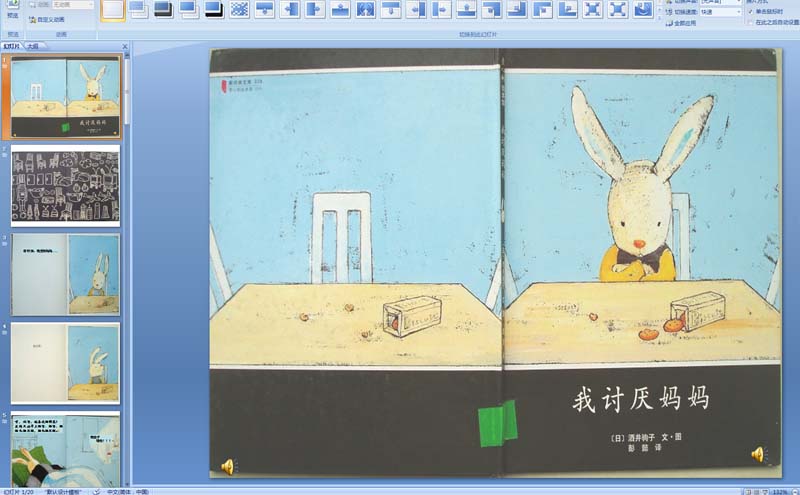Apply the Uncover Left-Down corner transition icon
The width and height of the screenshot is (800, 495).
pyautogui.click(x=492, y=9)
